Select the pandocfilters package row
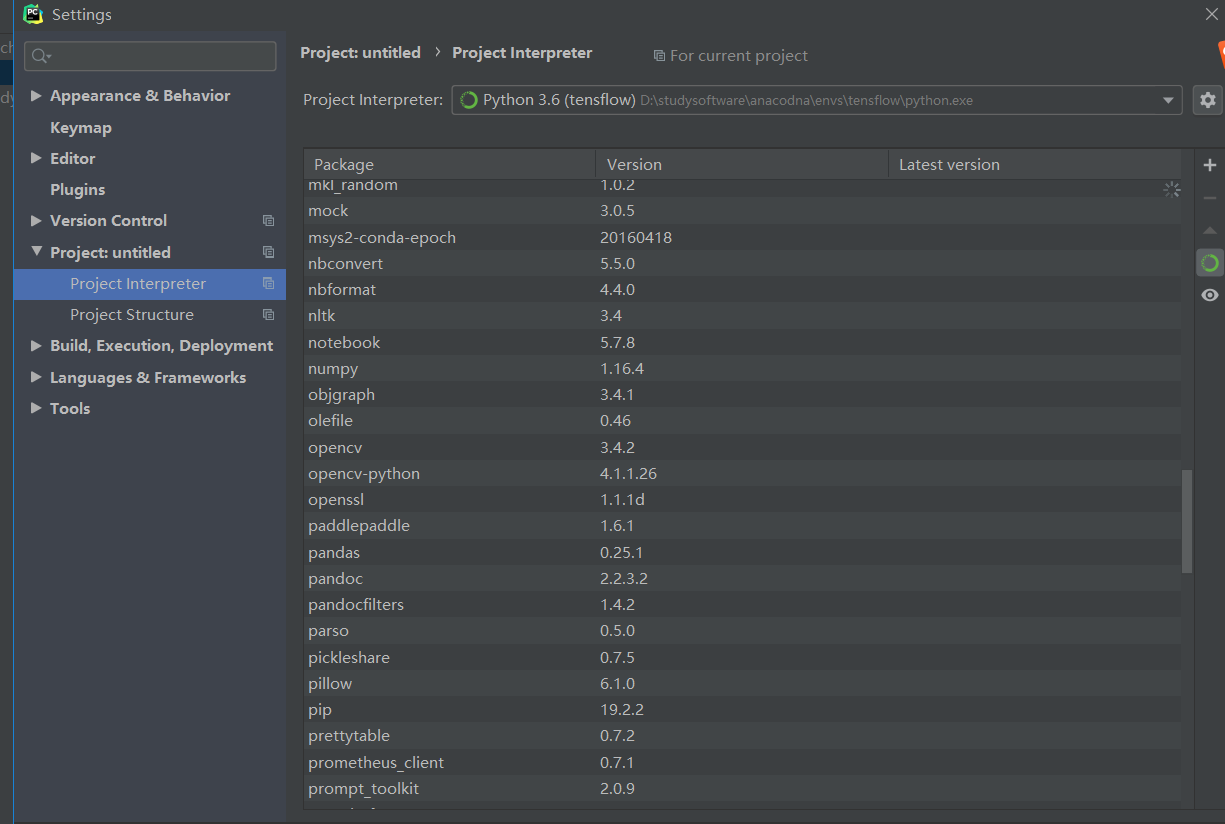Screen dimensions: 1225x824 point(743,605)
